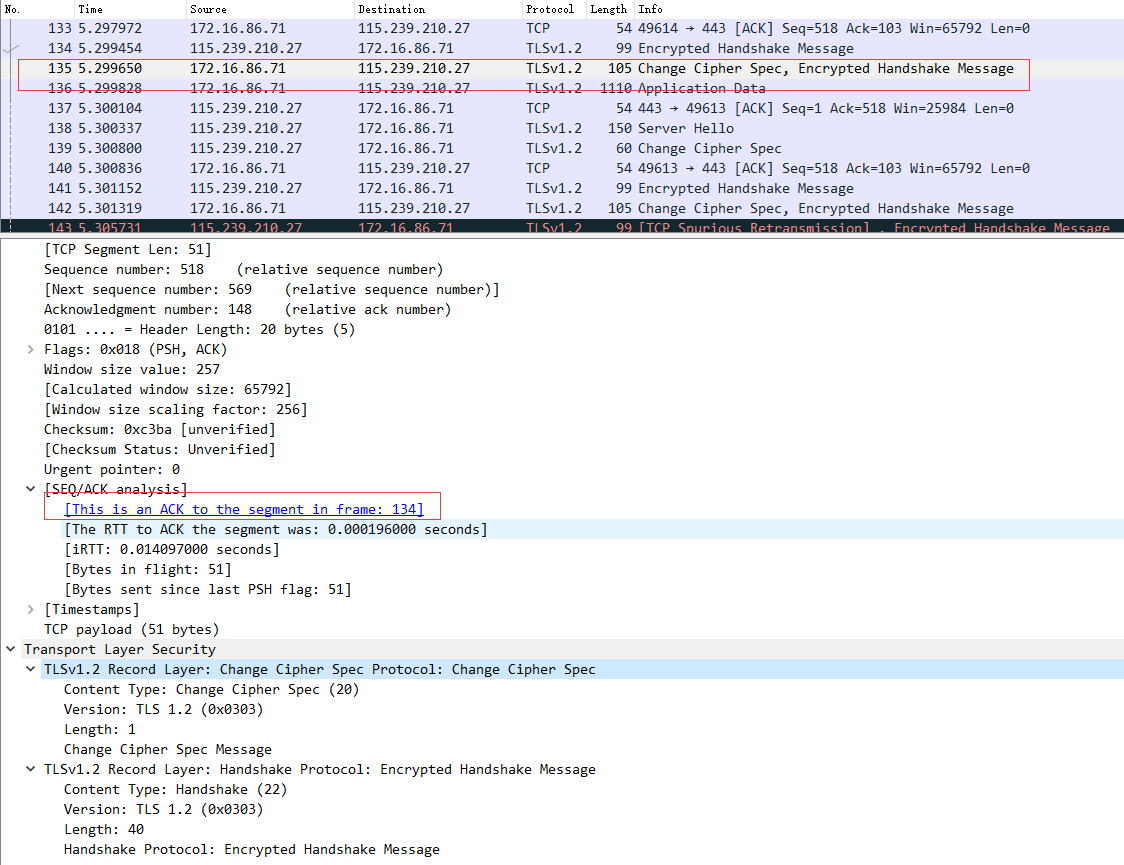Click destination 172.16.86.71 in packet 138

[x=406, y=128]
